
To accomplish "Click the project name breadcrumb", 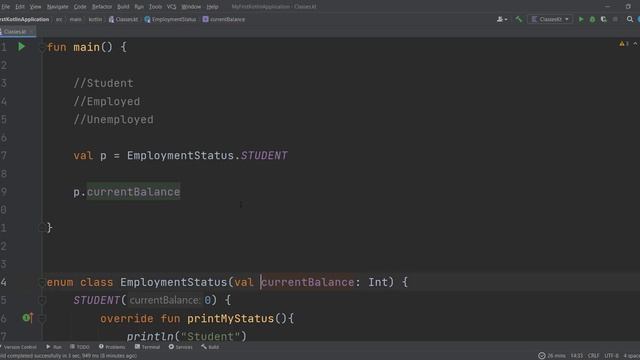I will click(24, 19).
